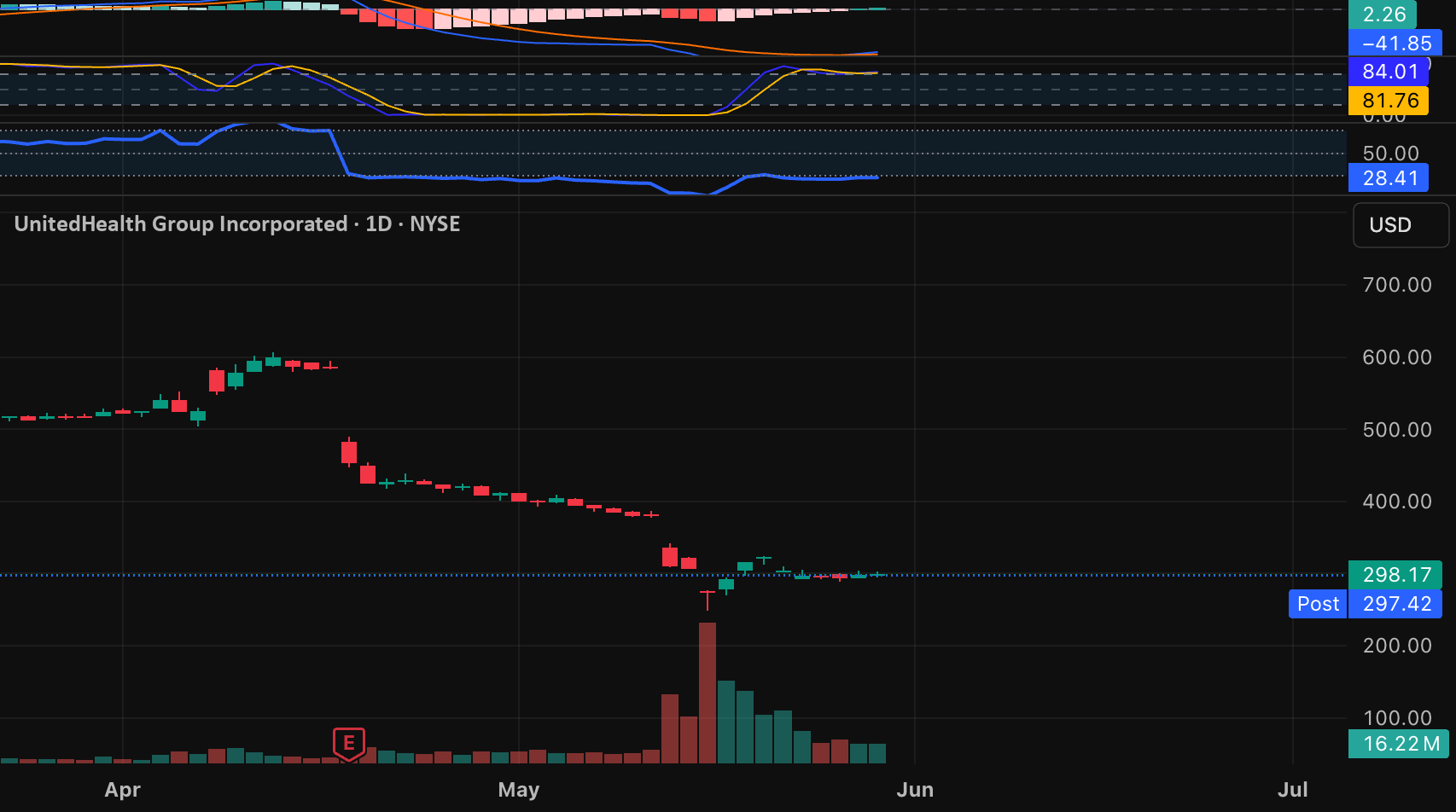The image size is (1456, 812).
Task: Select the 84.01 blue stochastic value label
Action: tap(1389, 72)
